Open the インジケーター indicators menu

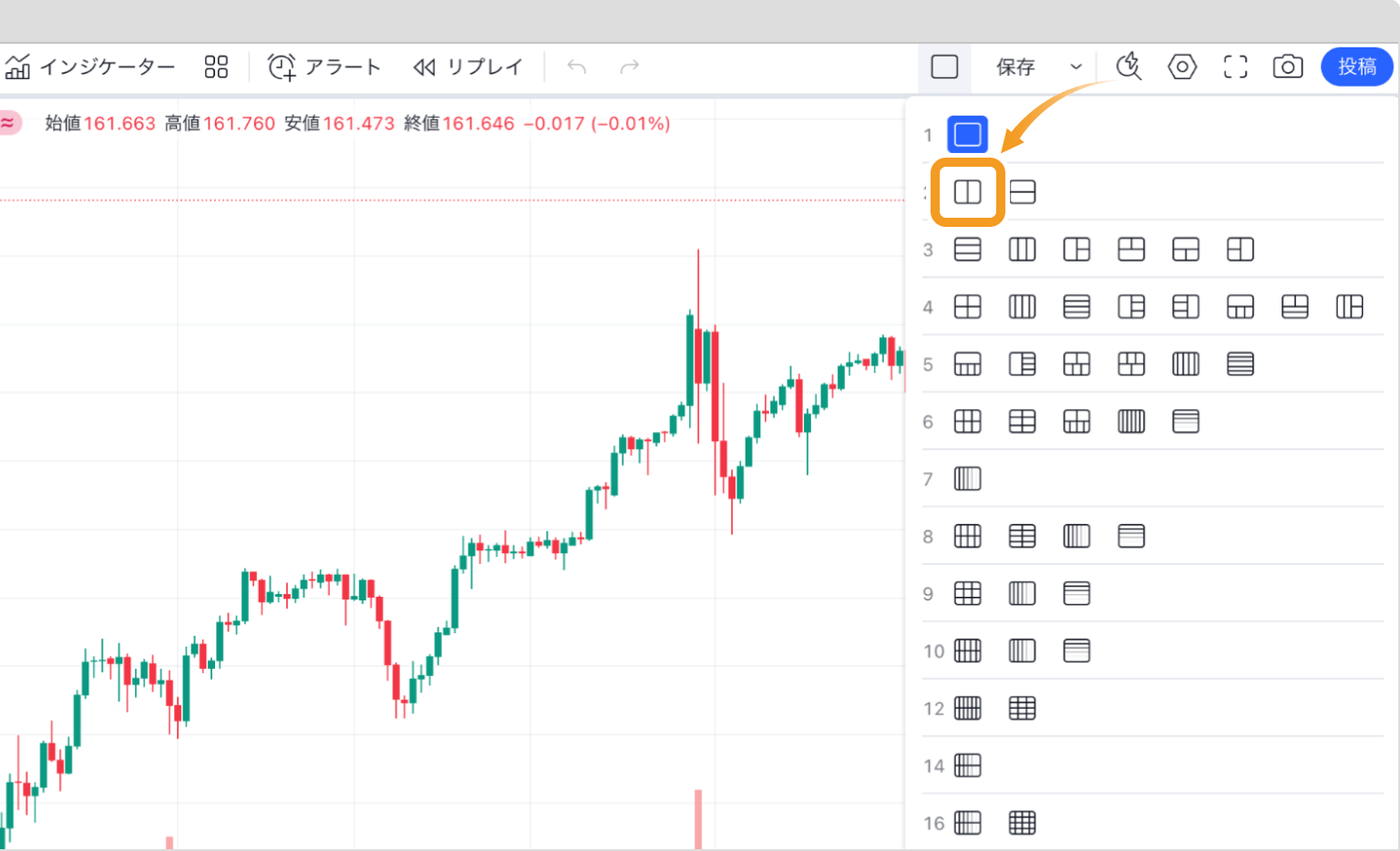(89, 67)
